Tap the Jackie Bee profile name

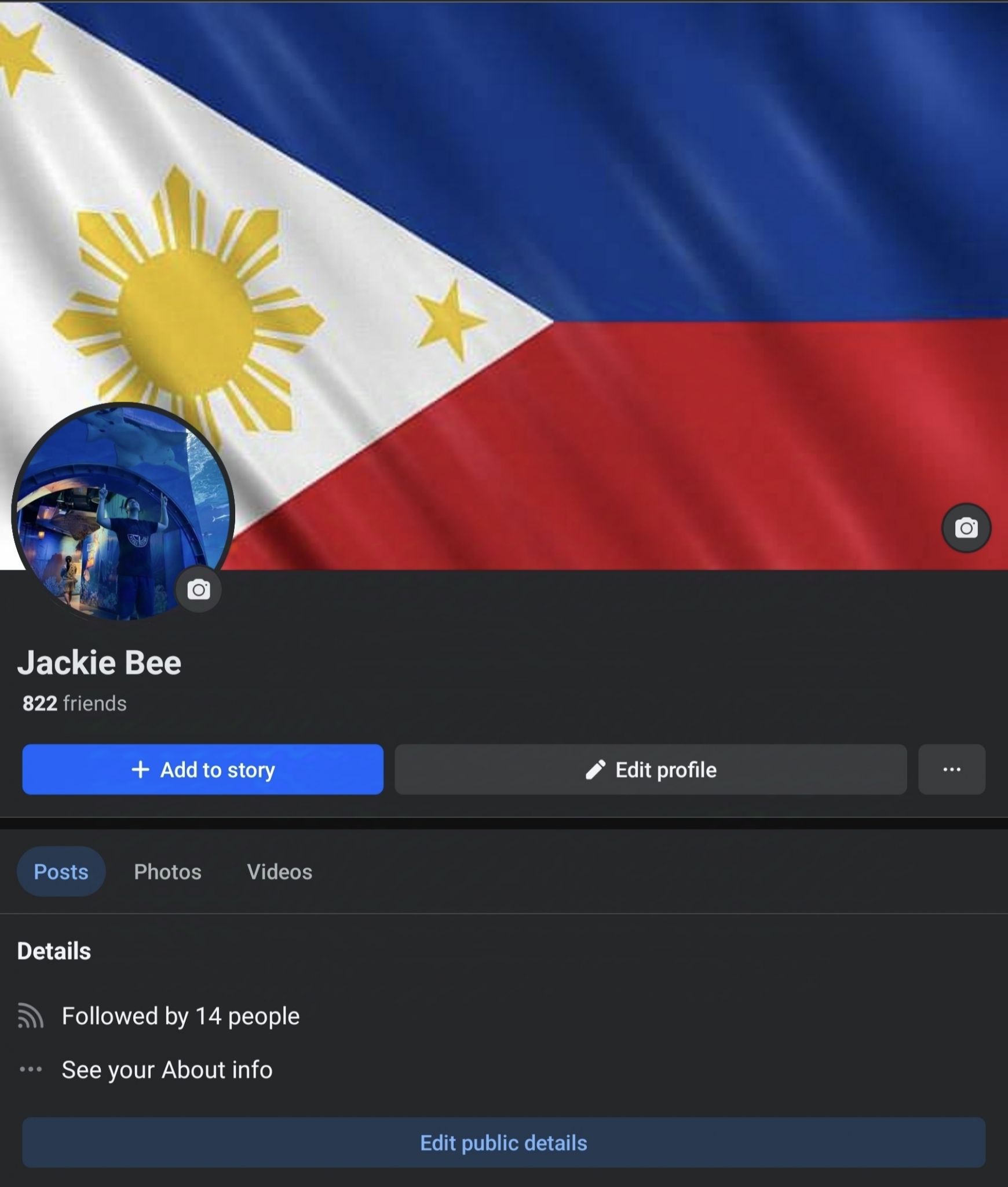click(99, 662)
